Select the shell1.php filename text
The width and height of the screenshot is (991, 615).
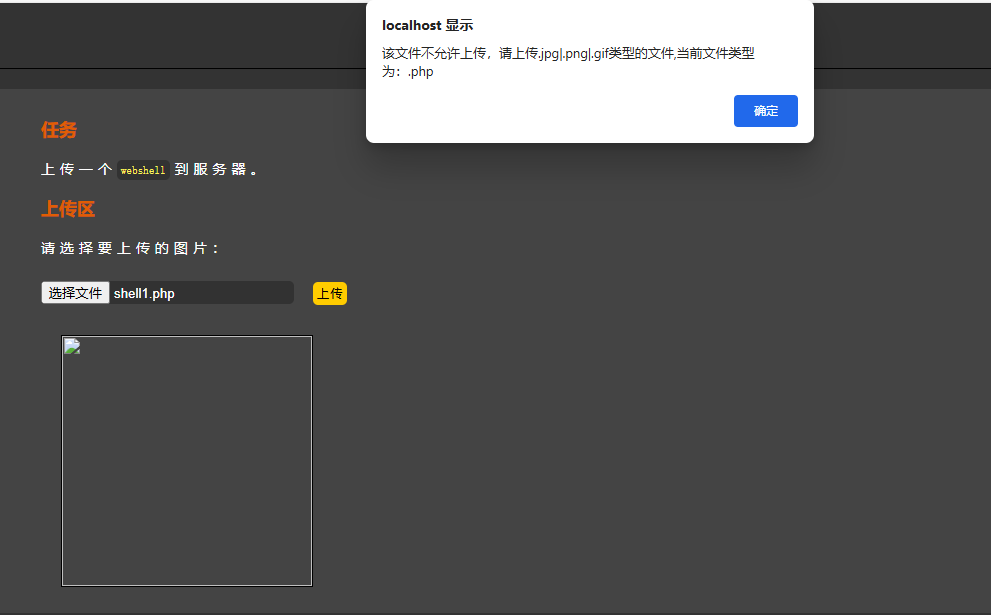coord(144,293)
